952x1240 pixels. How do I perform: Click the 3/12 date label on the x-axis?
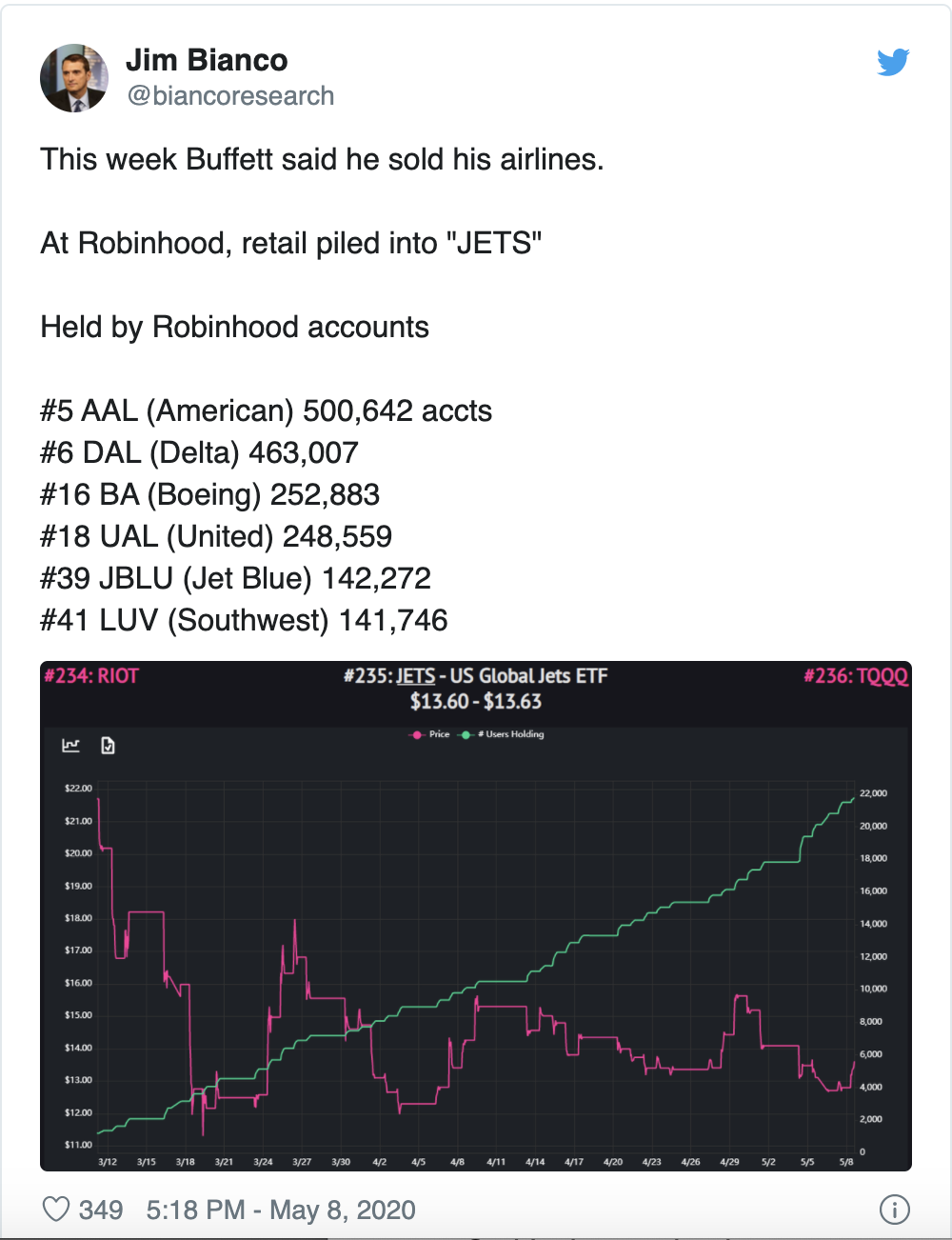pos(108,1162)
